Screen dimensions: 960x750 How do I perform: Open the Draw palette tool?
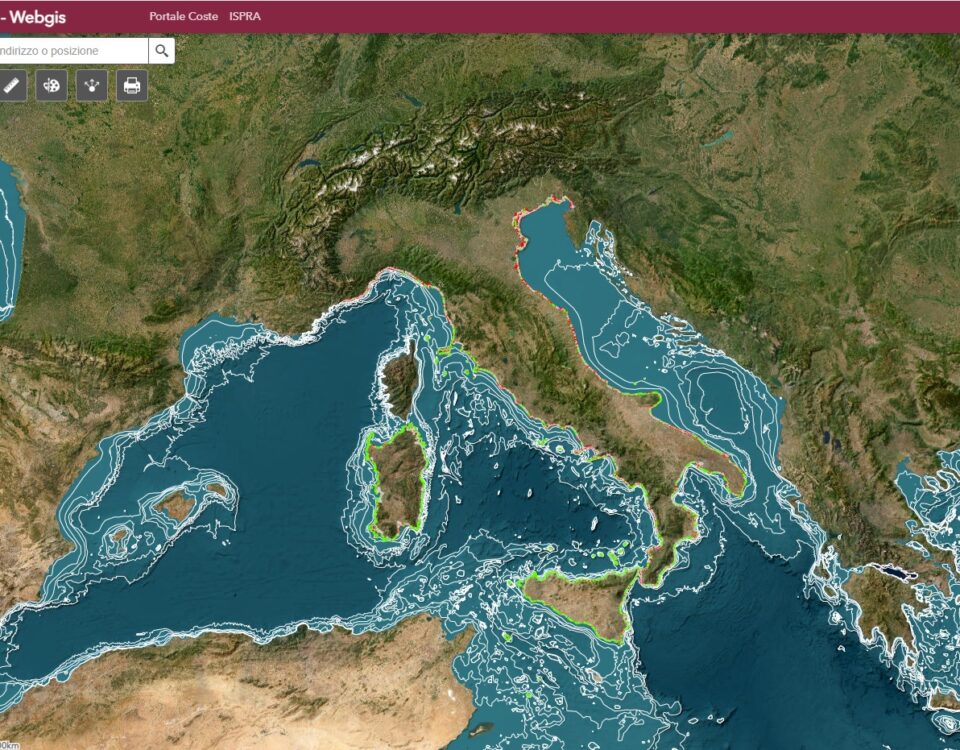click(x=51, y=86)
